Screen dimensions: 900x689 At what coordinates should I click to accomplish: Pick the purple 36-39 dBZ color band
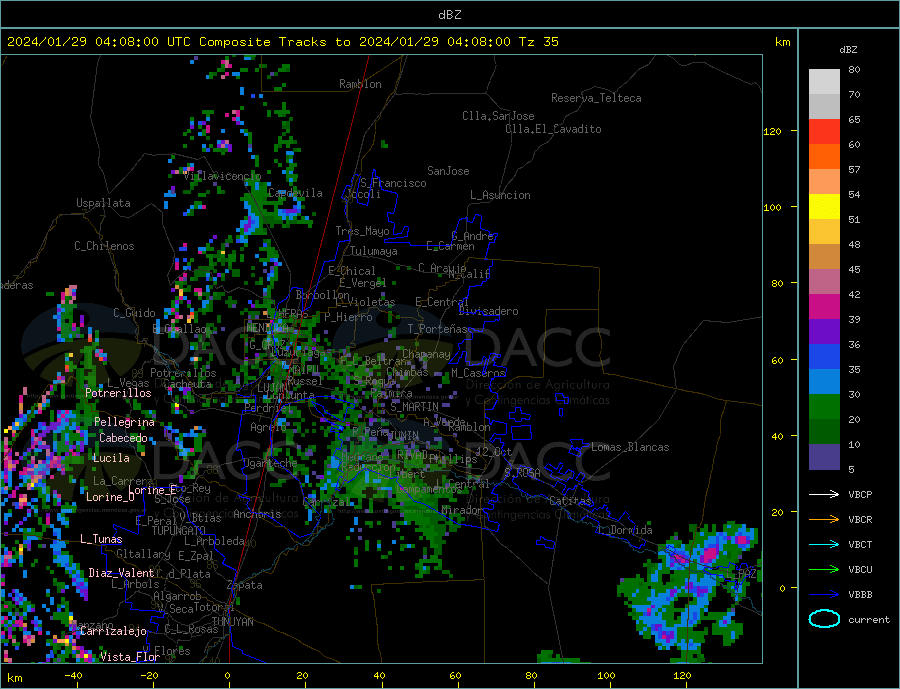coord(824,332)
